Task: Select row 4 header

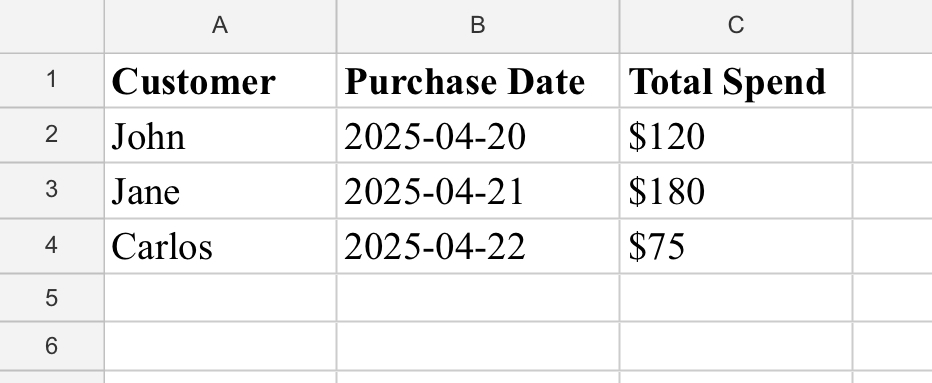Action: click(52, 246)
